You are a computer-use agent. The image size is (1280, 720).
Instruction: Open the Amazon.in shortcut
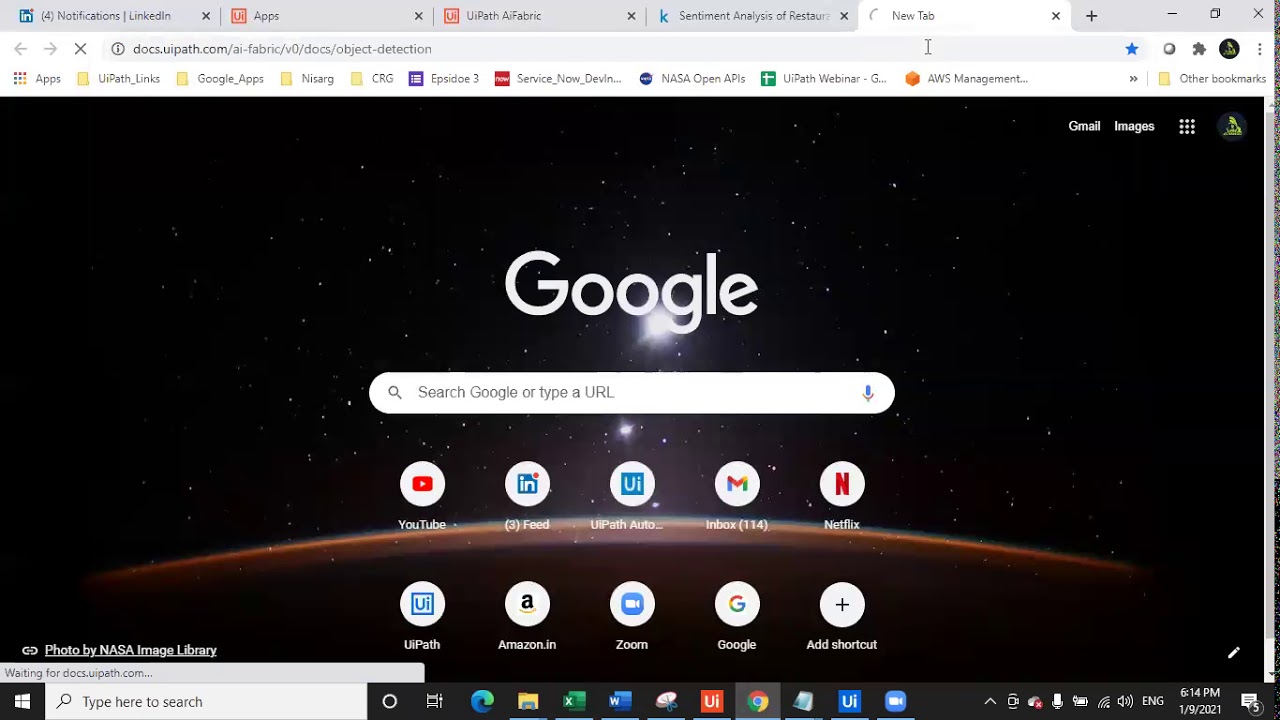(527, 616)
